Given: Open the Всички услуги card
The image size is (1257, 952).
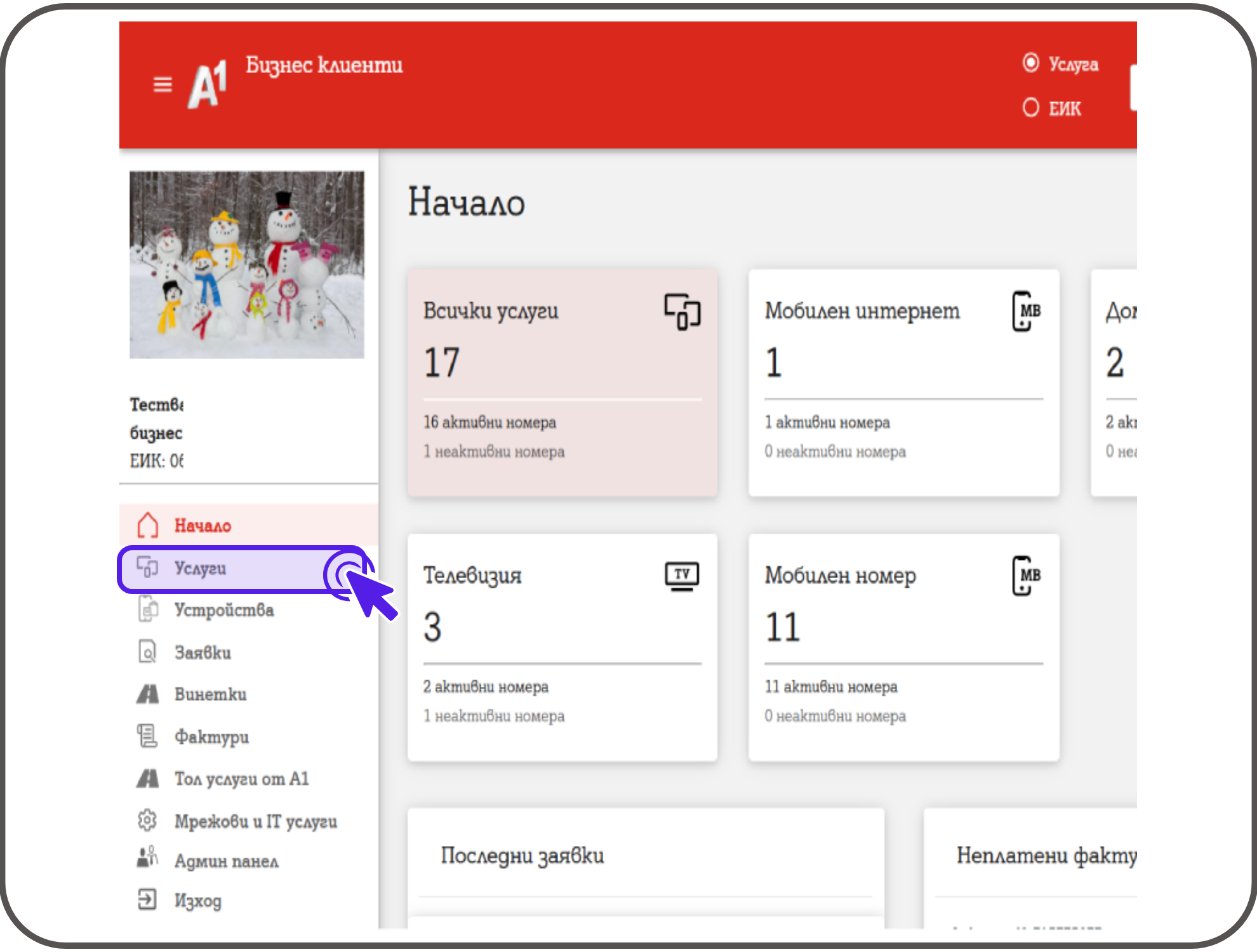Looking at the screenshot, I should [562, 382].
